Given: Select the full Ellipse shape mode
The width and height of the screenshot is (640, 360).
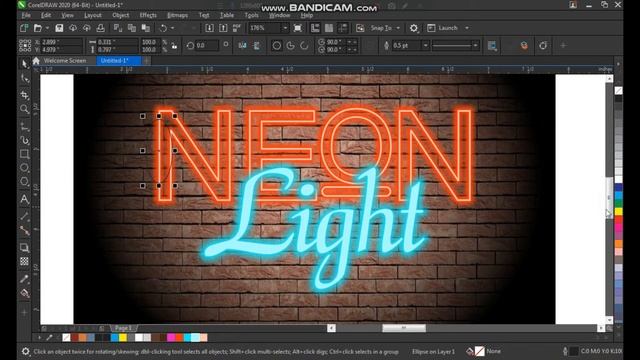Looking at the screenshot, I should click(x=277, y=46).
